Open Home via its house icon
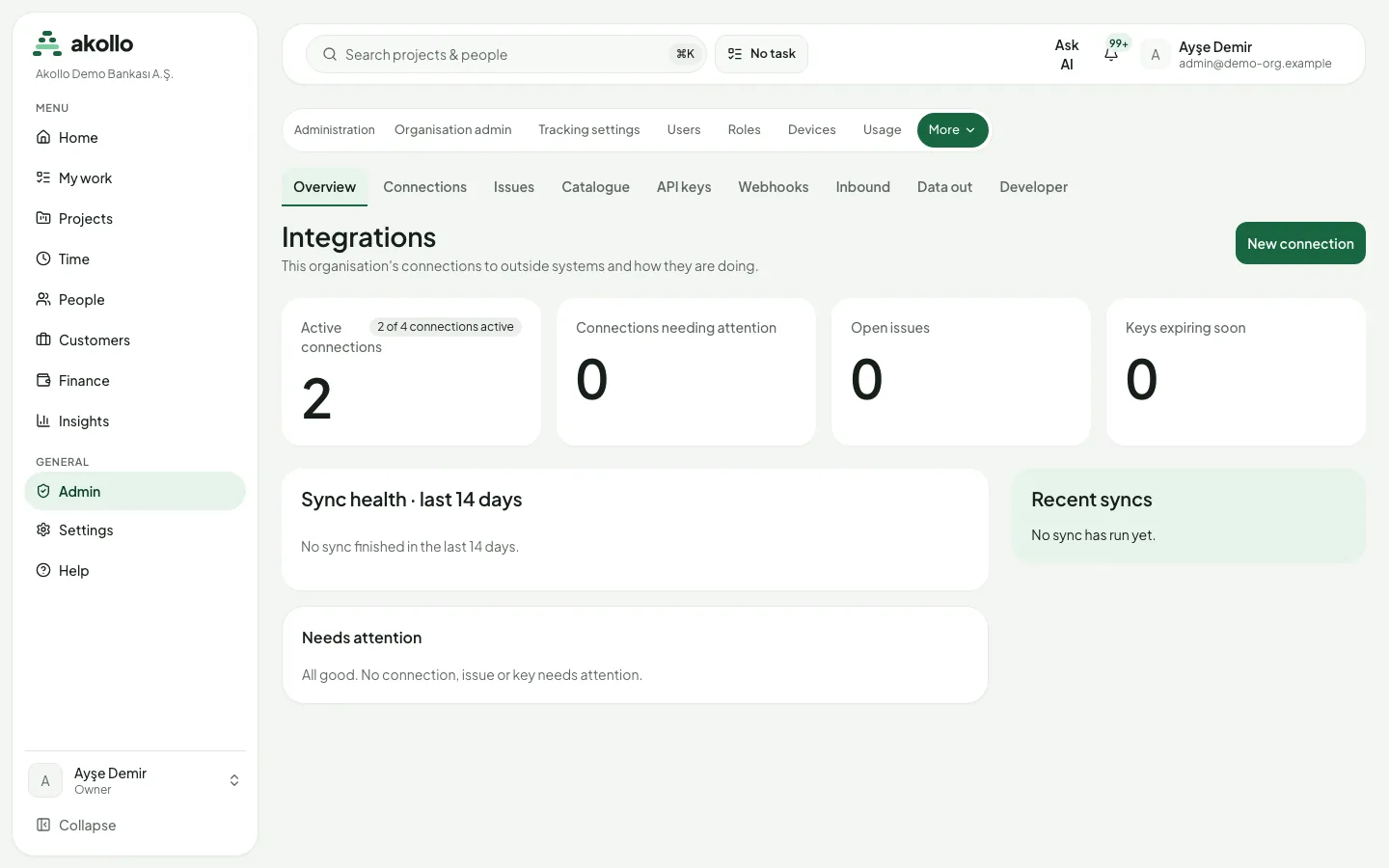 coord(43,137)
